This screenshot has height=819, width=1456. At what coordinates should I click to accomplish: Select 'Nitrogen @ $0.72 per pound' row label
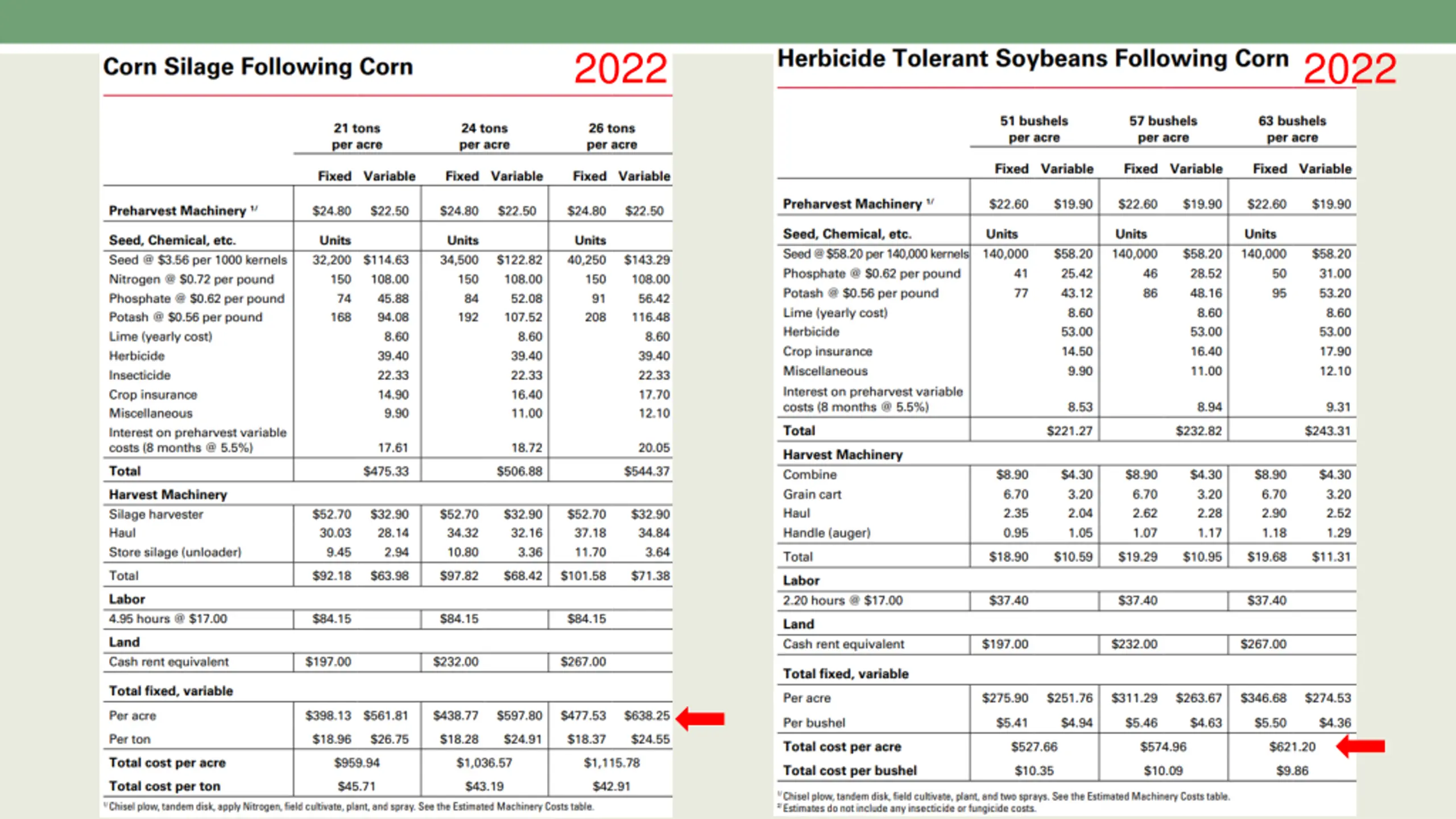[191, 279]
